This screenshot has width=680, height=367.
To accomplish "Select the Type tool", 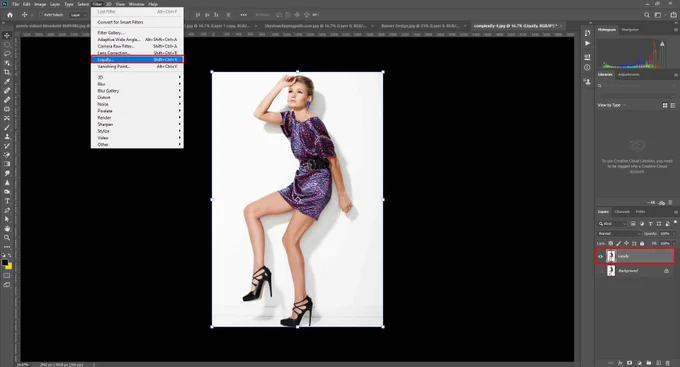I will click(7, 201).
